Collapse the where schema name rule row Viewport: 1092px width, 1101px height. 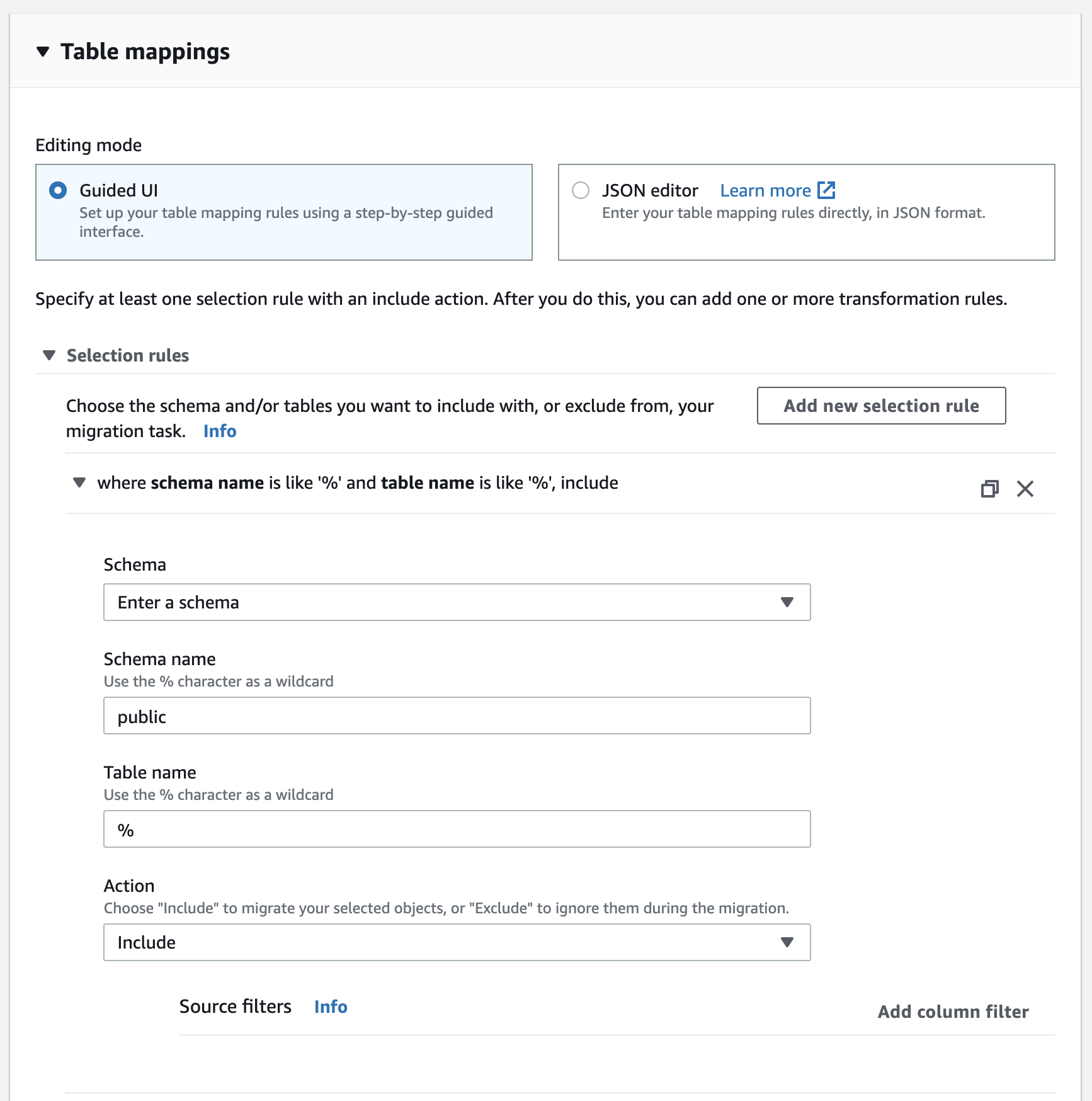pyautogui.click(x=79, y=482)
